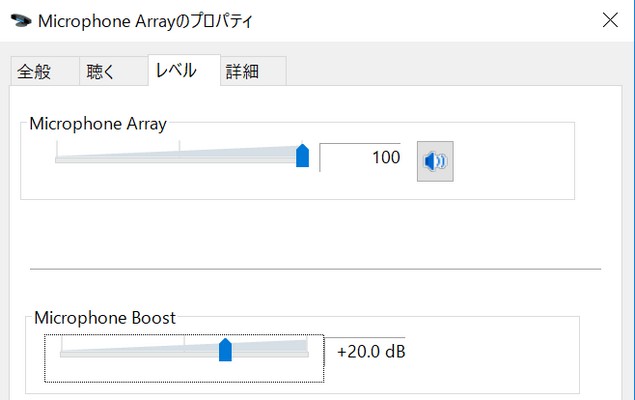Open the 聴く tab
Screen dimensions: 635x400
101,71
